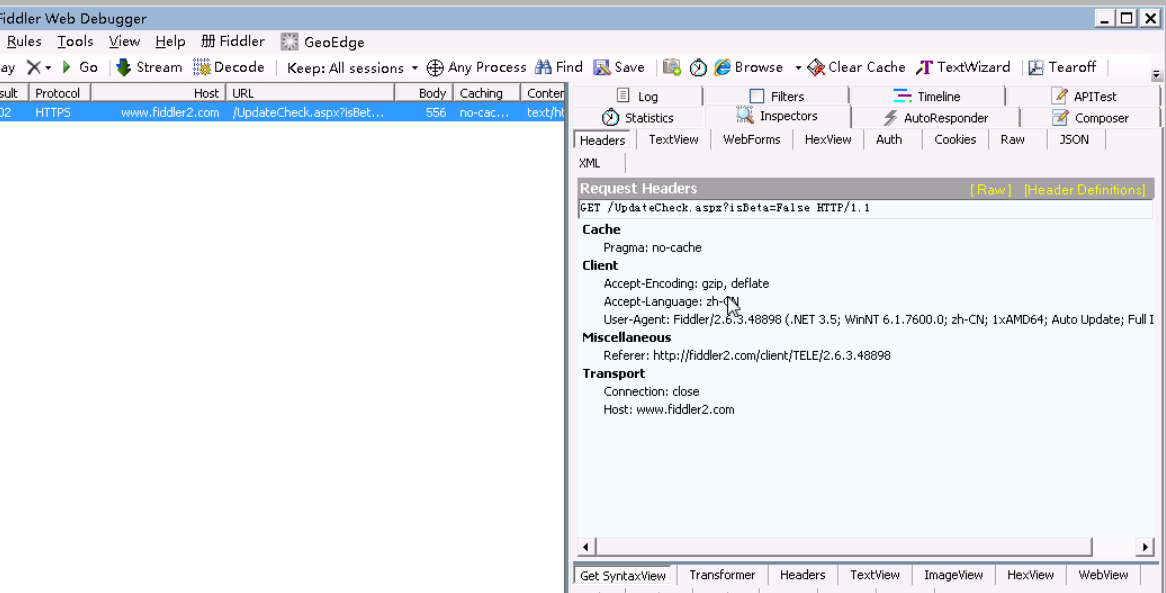
Task: Select the Raw inspector tab
Action: point(1012,139)
